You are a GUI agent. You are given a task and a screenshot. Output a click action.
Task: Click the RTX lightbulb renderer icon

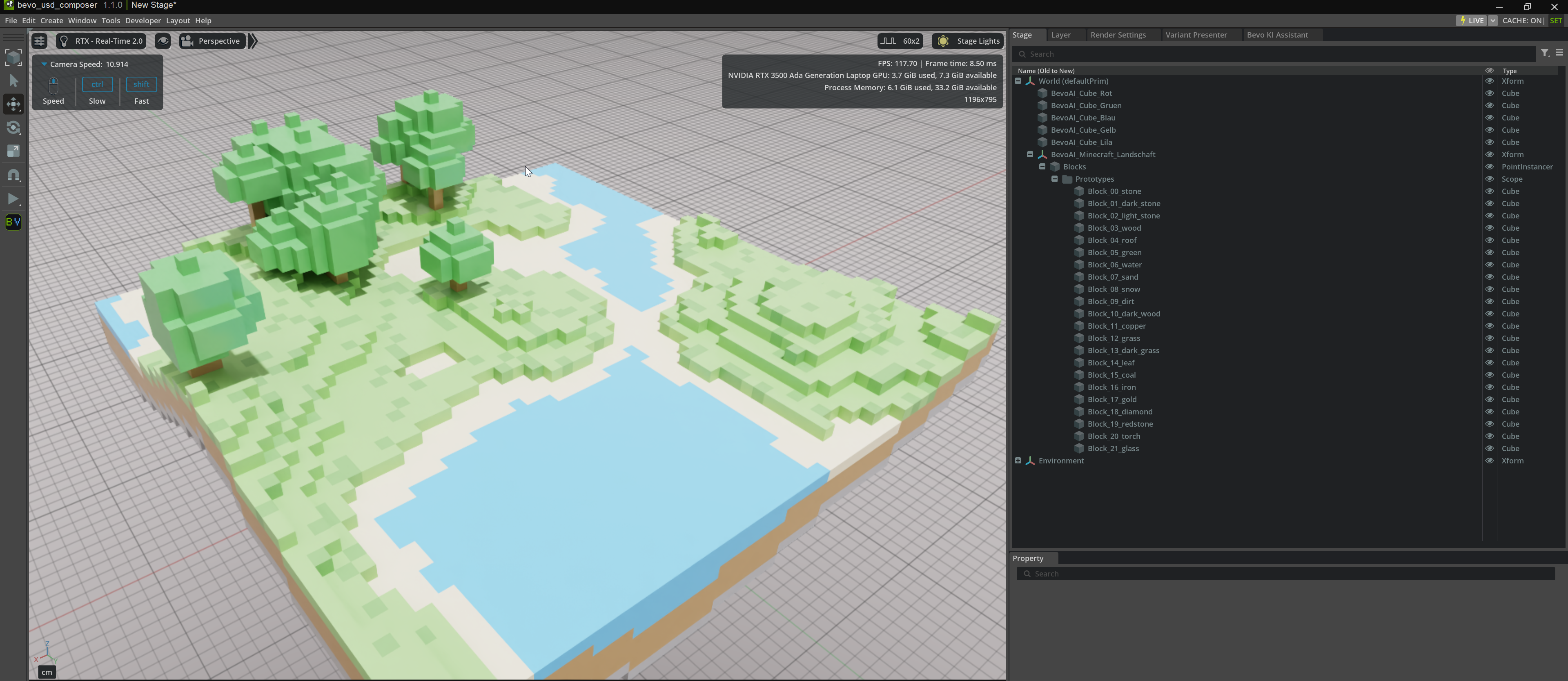click(64, 41)
